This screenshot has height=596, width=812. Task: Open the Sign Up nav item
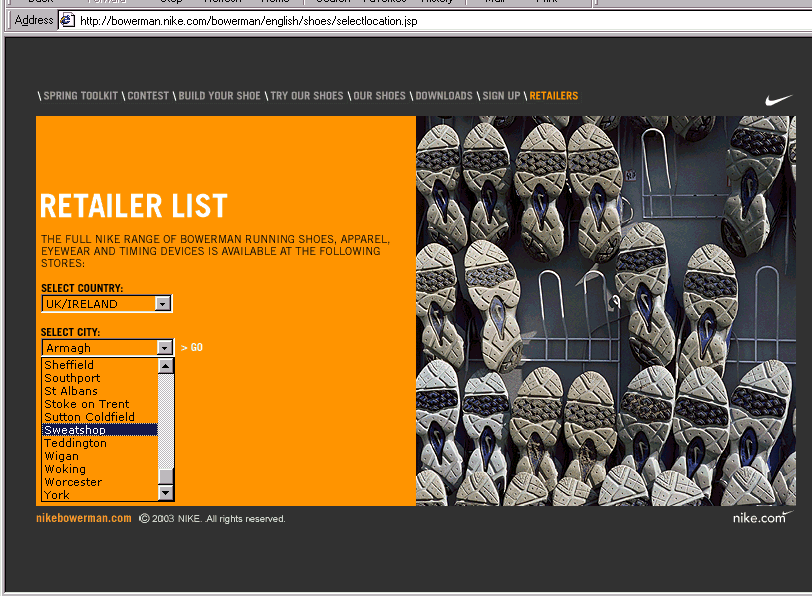tap(501, 96)
